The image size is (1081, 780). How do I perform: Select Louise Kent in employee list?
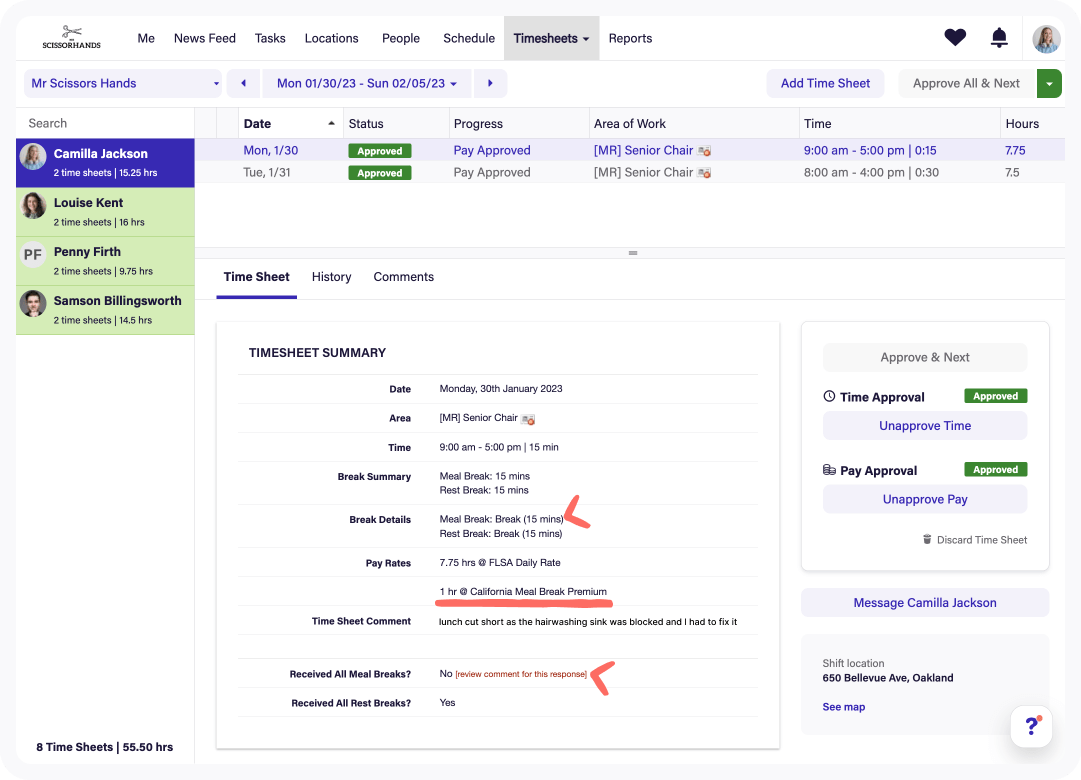[105, 212]
